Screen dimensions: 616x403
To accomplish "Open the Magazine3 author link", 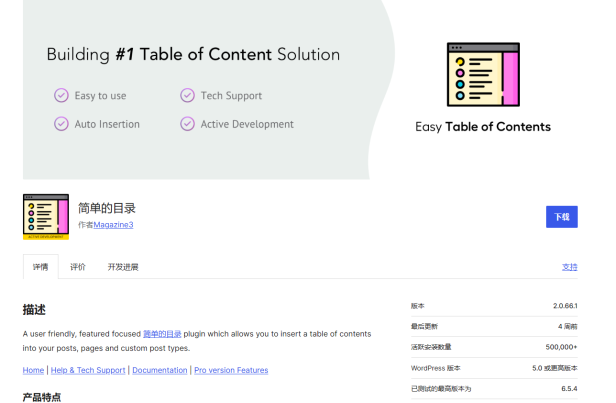I will [113, 225].
